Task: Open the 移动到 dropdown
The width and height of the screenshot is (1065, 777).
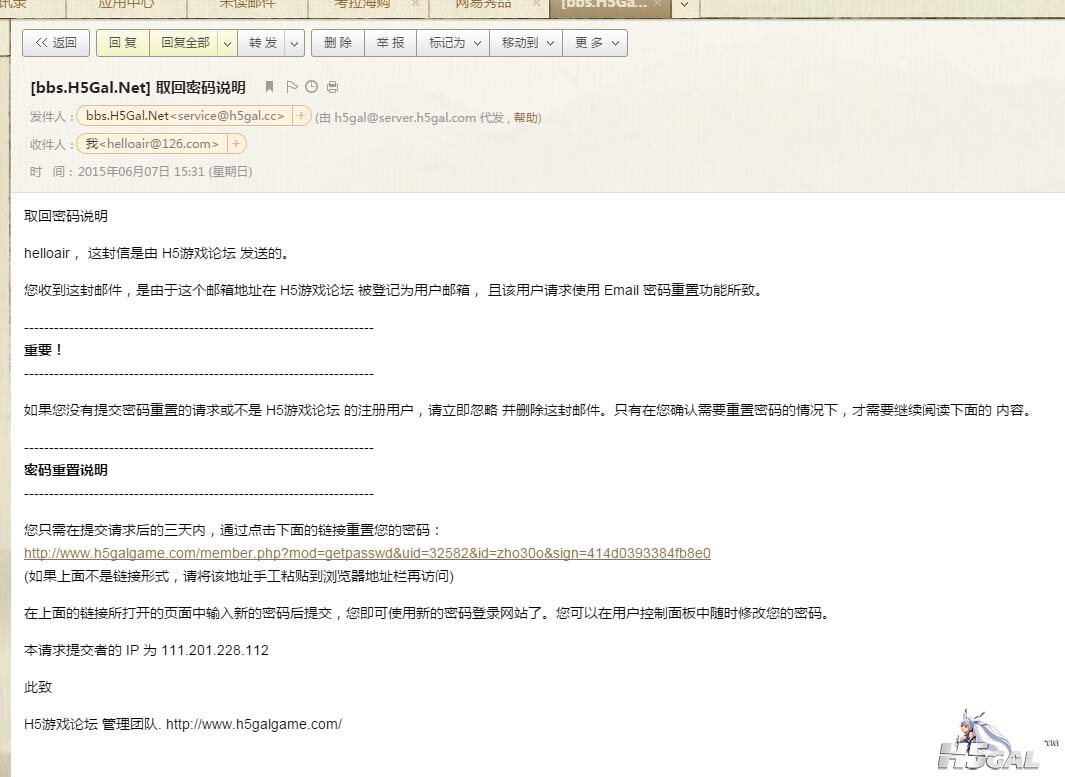Action: (x=526, y=43)
